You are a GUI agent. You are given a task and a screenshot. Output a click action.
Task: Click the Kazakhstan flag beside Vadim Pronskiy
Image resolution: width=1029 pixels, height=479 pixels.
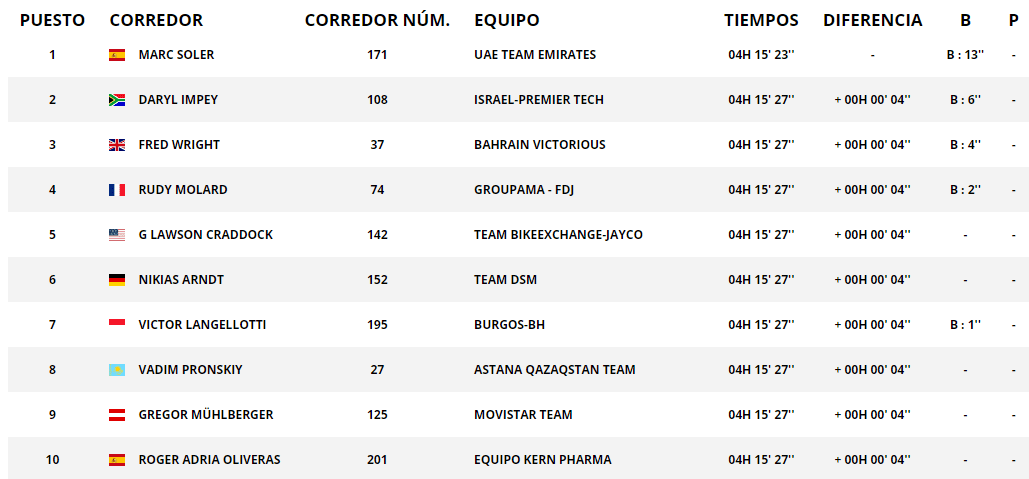(117, 370)
